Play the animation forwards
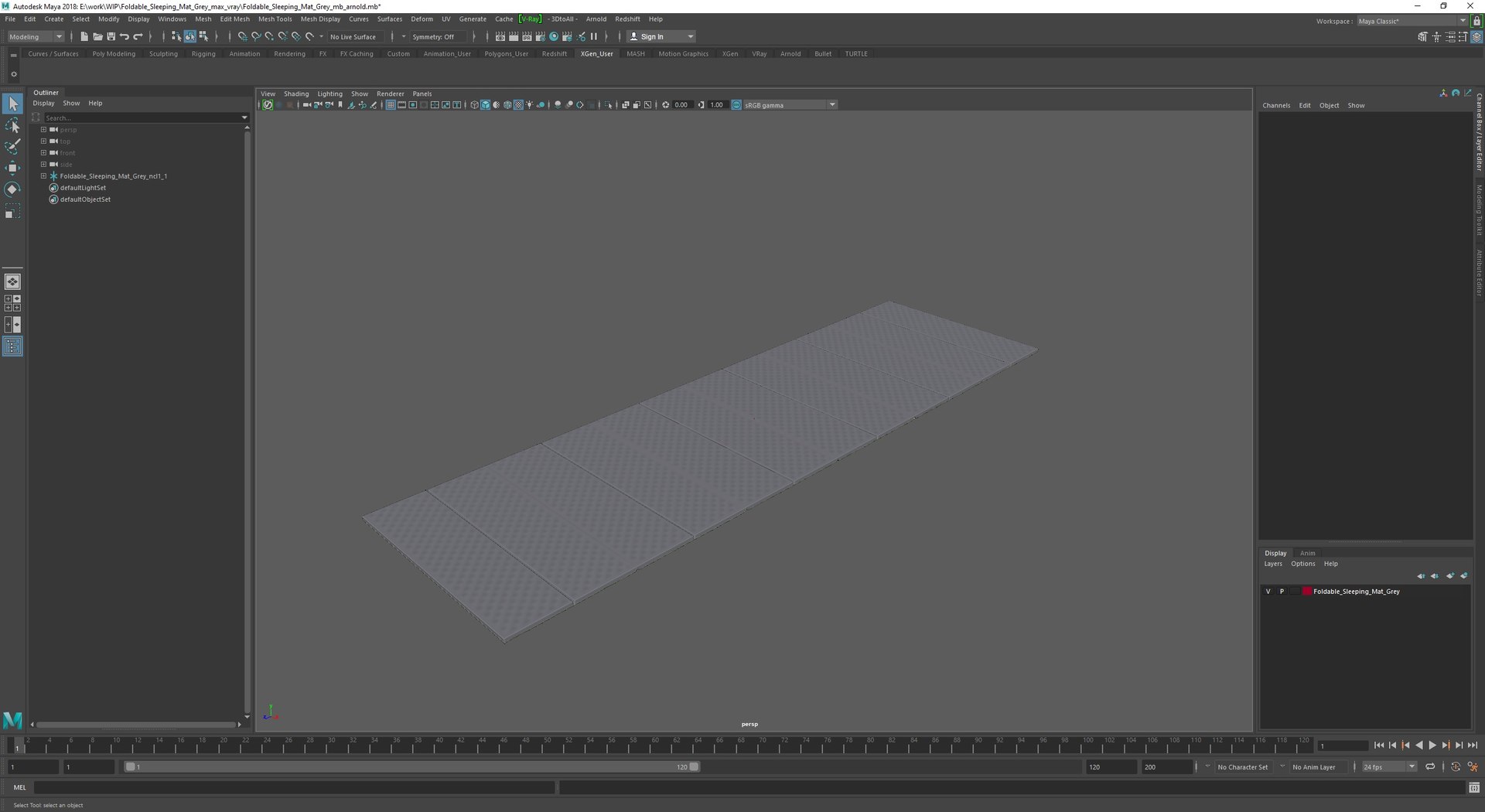This screenshot has width=1485, height=812. [1432, 745]
